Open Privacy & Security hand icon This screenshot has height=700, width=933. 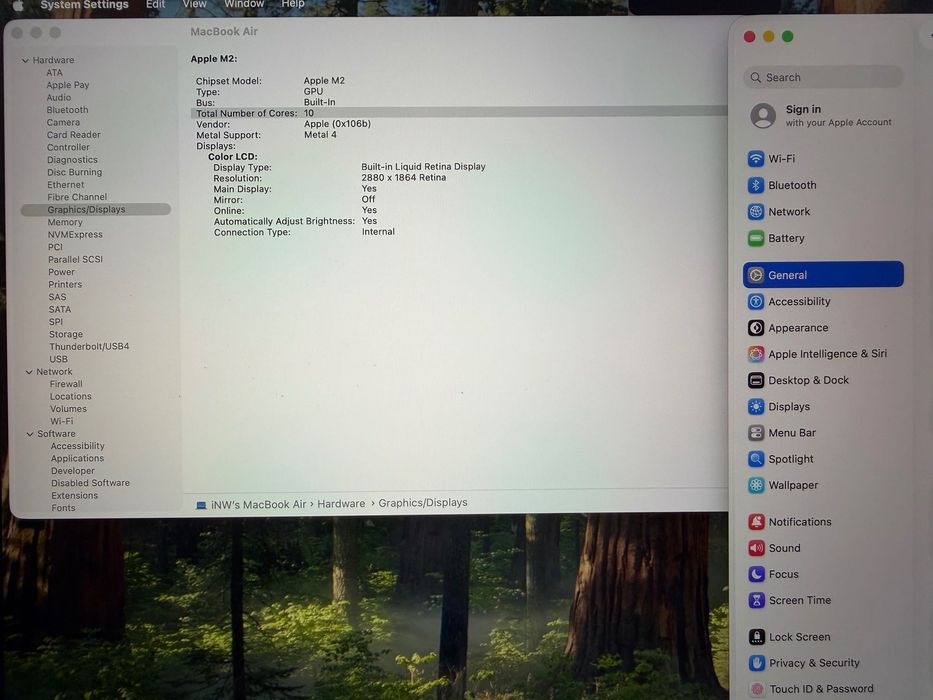756,663
